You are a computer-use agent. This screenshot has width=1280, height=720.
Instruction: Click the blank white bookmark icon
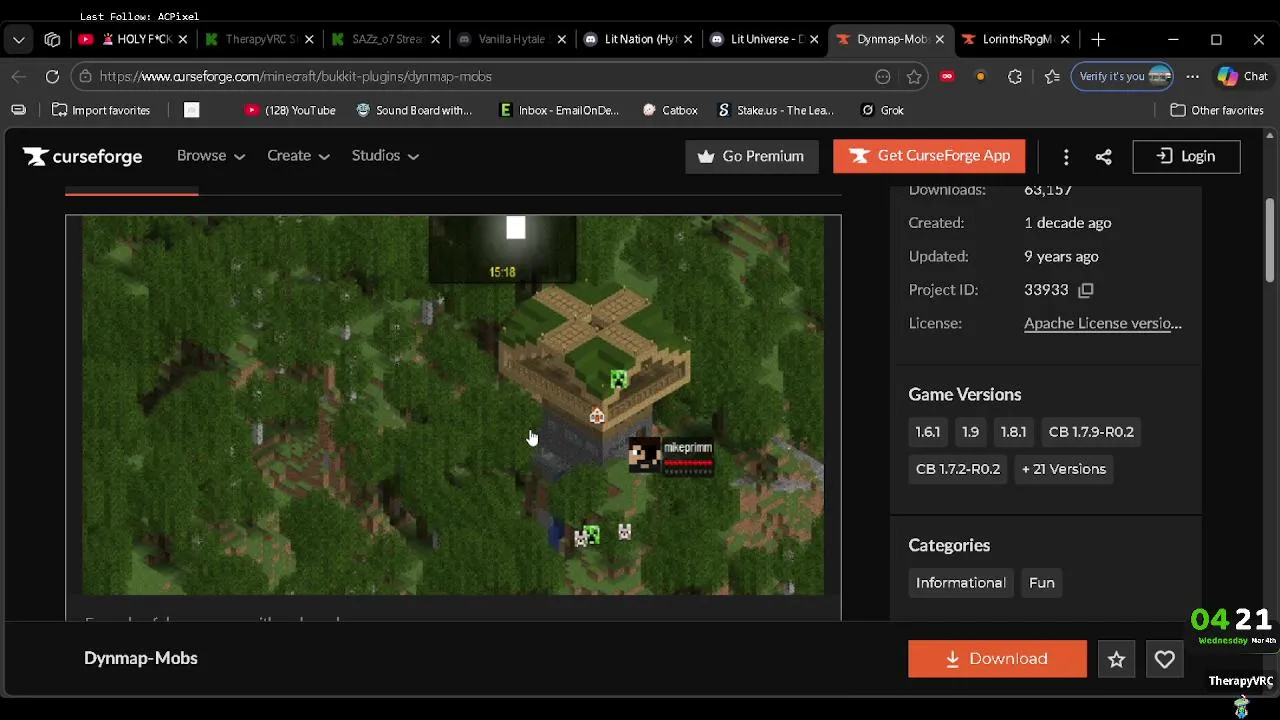192,110
